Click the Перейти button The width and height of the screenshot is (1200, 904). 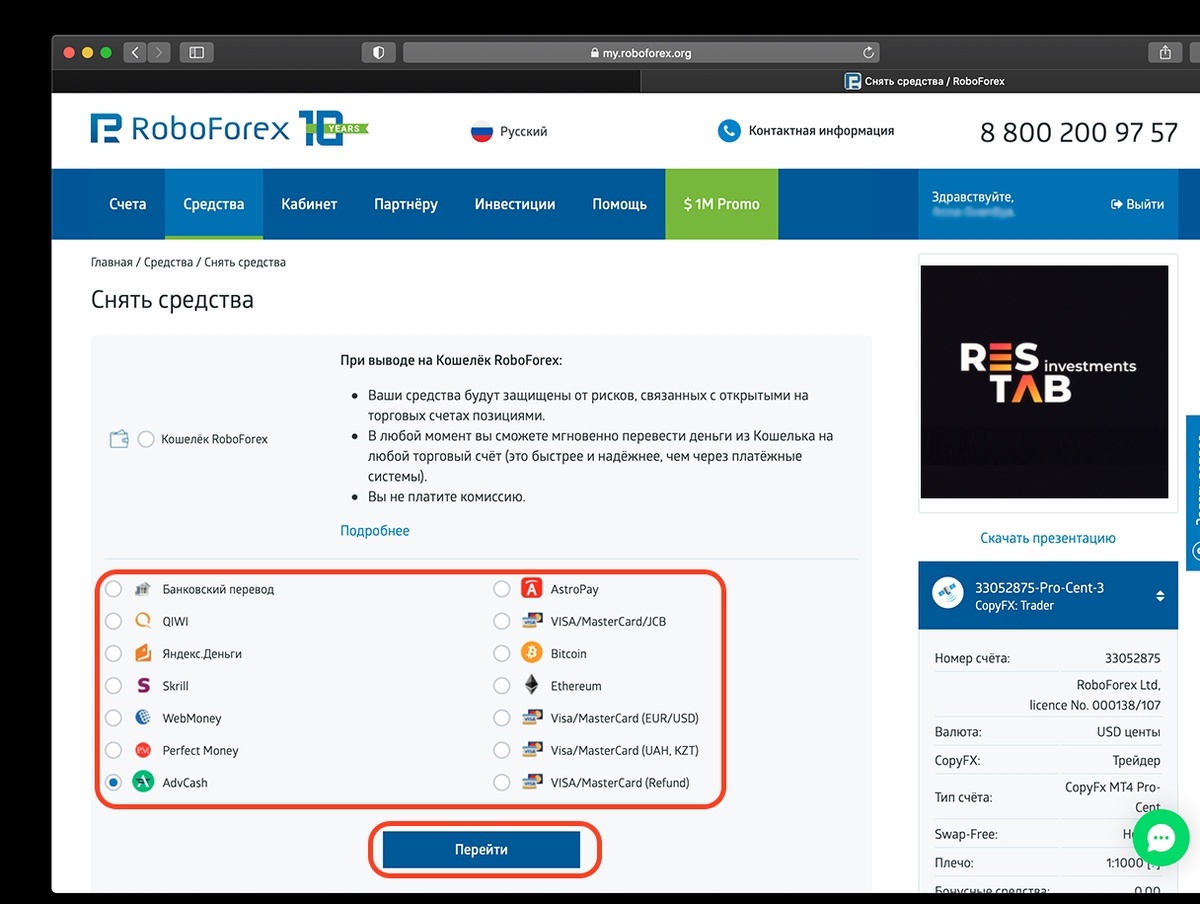point(482,849)
